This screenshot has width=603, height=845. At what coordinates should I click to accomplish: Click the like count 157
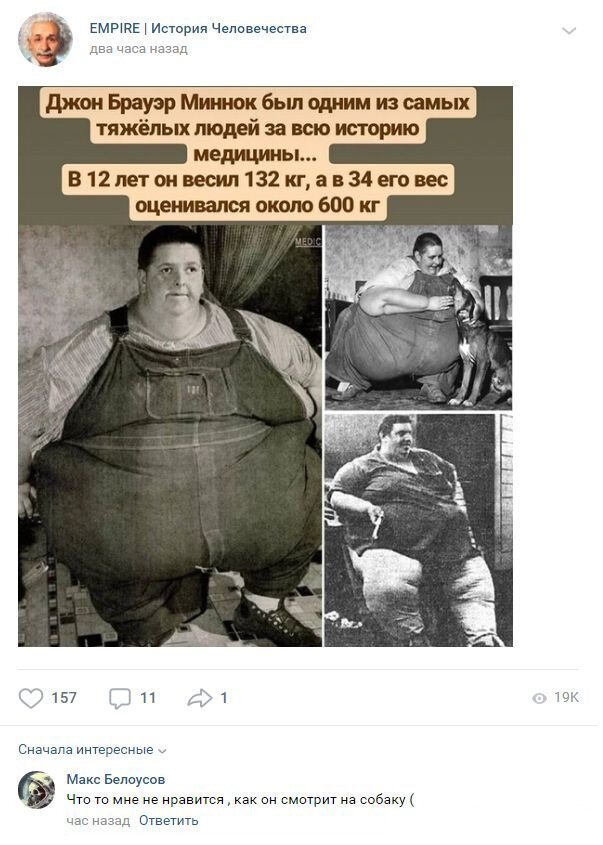[x=64, y=698]
